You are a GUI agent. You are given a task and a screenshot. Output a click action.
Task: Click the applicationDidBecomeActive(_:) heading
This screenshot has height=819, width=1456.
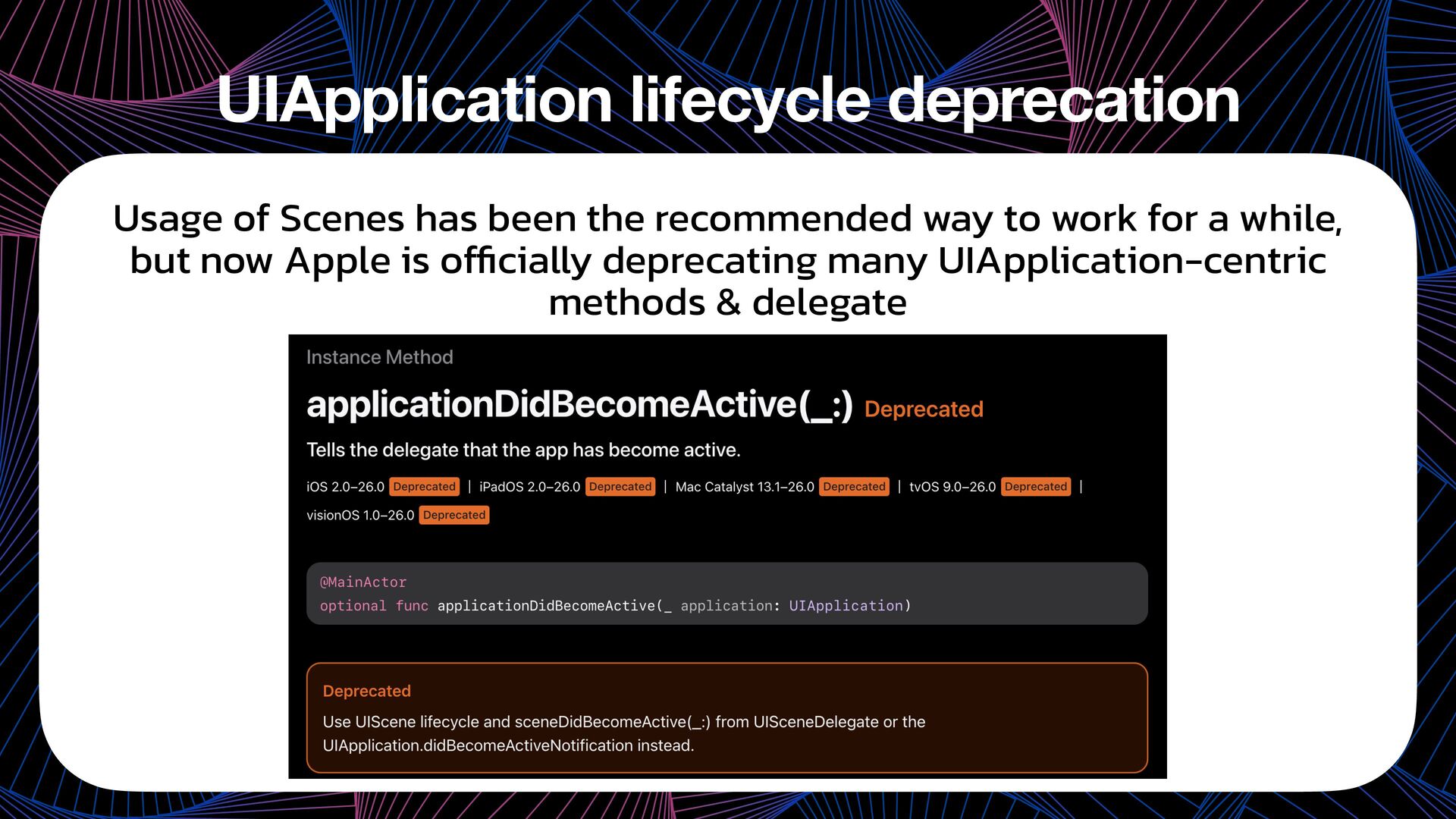pos(579,405)
